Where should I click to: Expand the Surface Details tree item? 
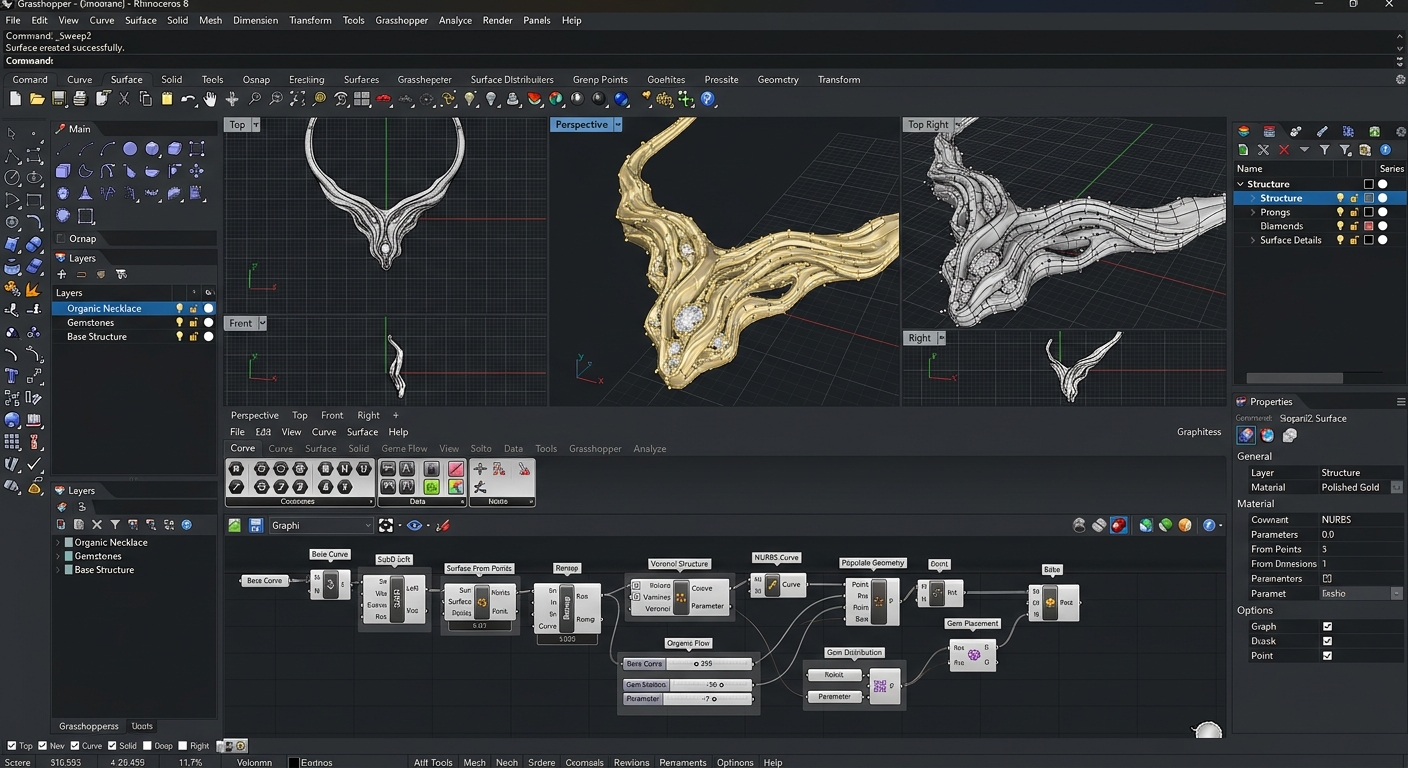[1253, 241]
